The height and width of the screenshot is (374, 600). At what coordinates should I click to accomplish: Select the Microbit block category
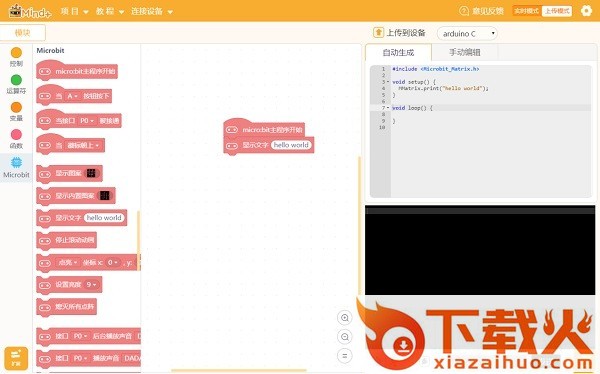tap(16, 168)
